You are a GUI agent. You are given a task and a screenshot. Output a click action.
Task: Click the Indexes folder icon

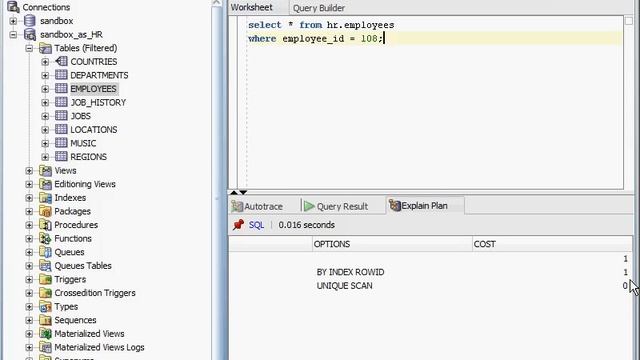pyautogui.click(x=45, y=198)
